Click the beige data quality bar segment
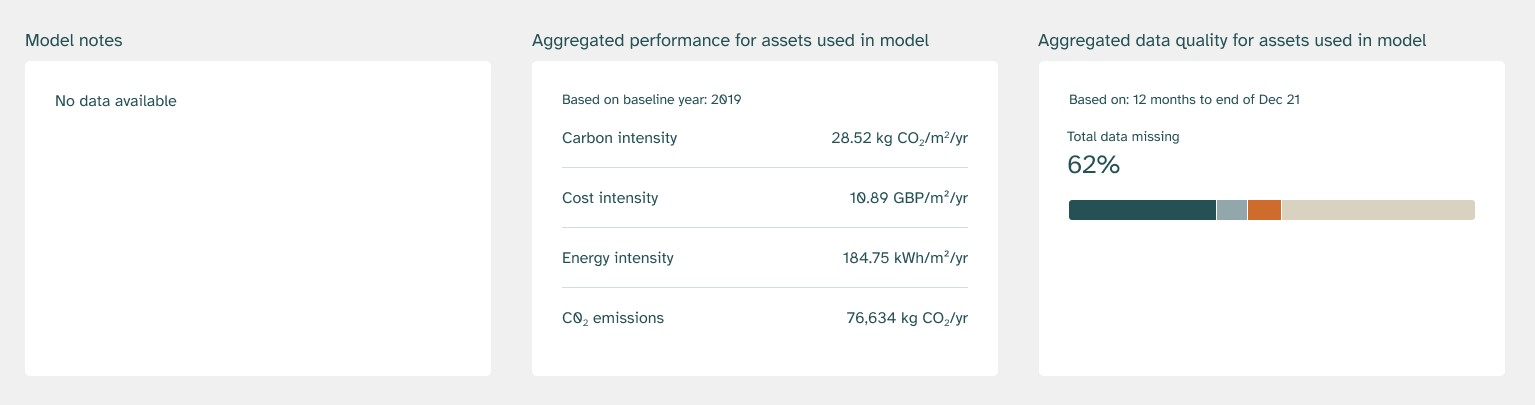The image size is (1535, 405). click(1378, 210)
